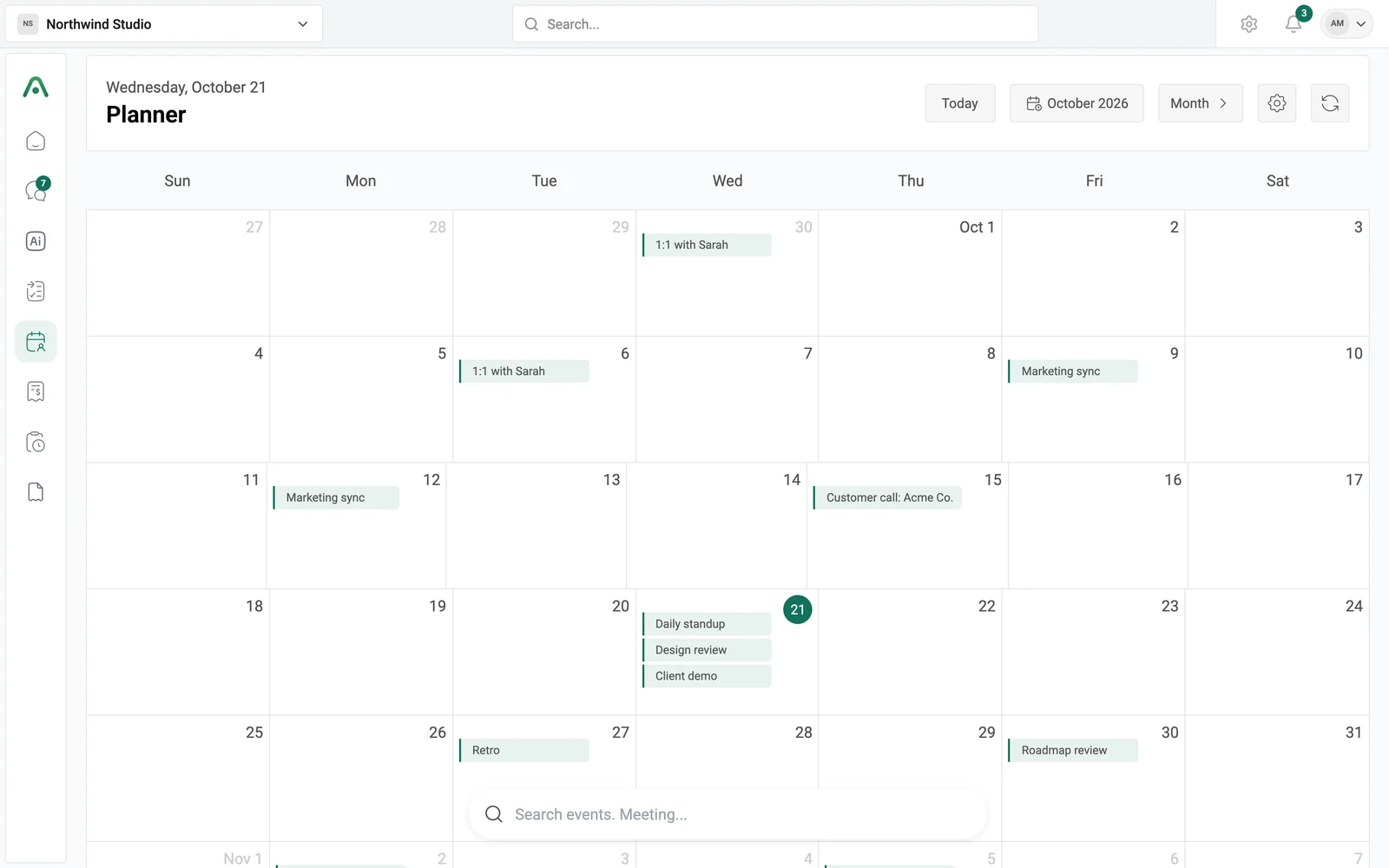Select the calendar planner sidebar icon

click(x=36, y=342)
